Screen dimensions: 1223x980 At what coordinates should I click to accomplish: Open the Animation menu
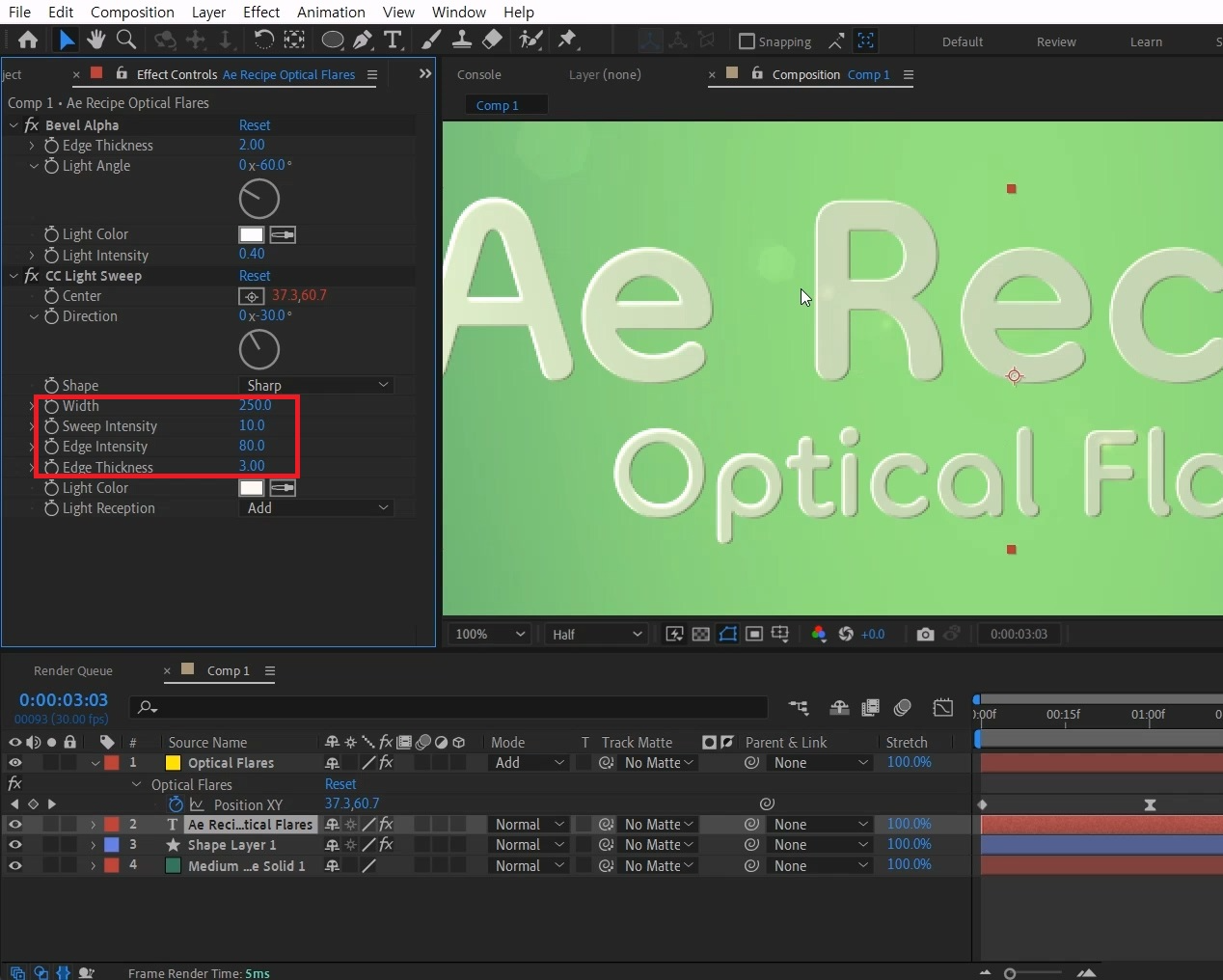coord(331,12)
